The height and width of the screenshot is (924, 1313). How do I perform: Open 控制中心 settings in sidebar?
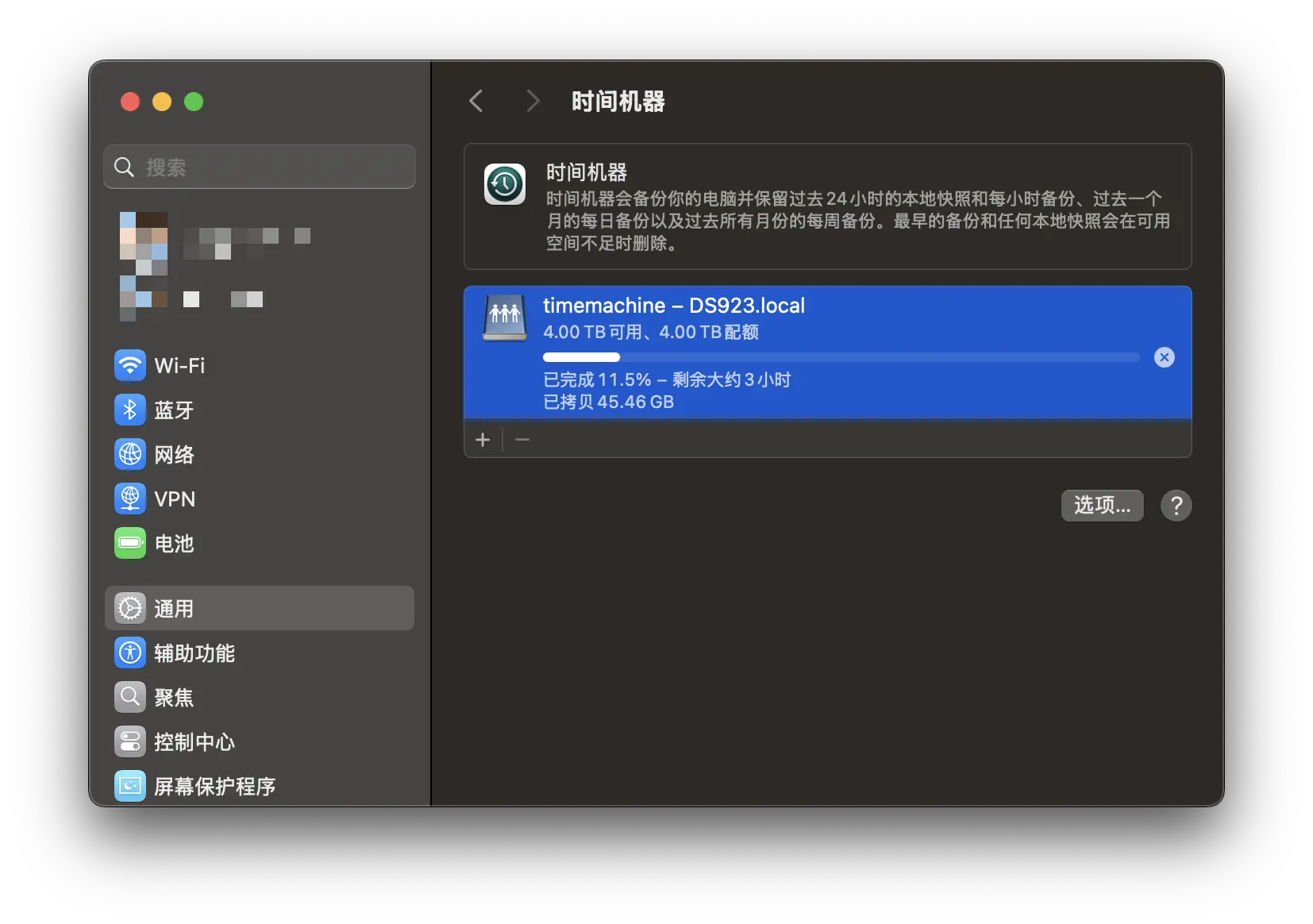click(x=194, y=741)
